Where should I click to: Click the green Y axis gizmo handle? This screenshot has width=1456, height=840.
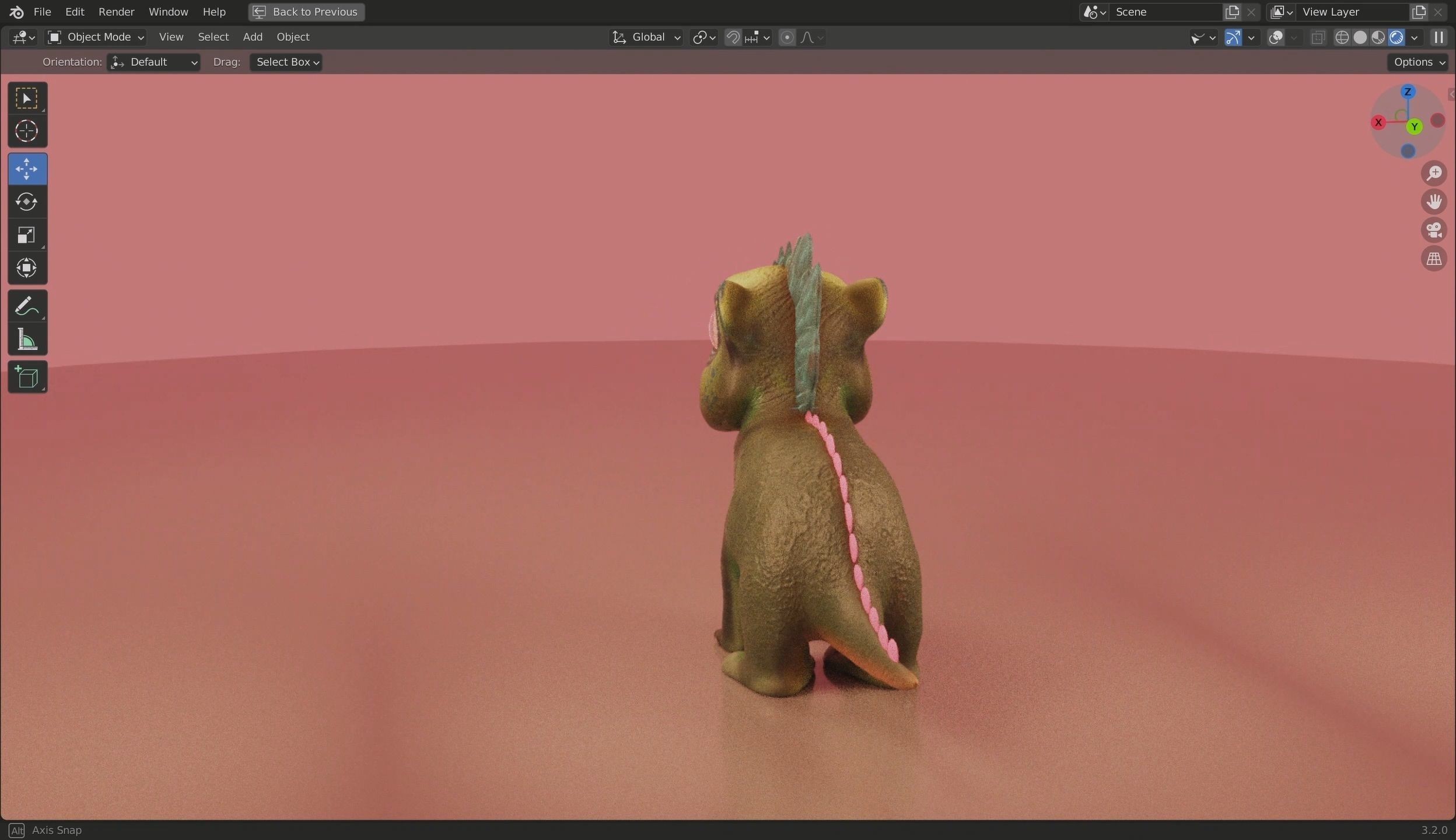tap(1414, 127)
